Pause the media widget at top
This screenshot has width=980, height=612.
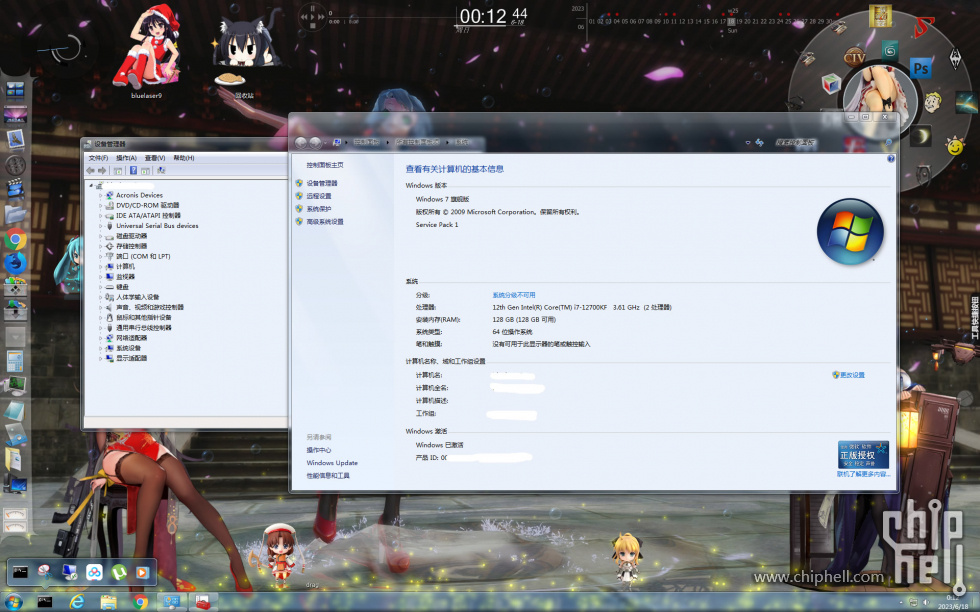click(x=312, y=9)
